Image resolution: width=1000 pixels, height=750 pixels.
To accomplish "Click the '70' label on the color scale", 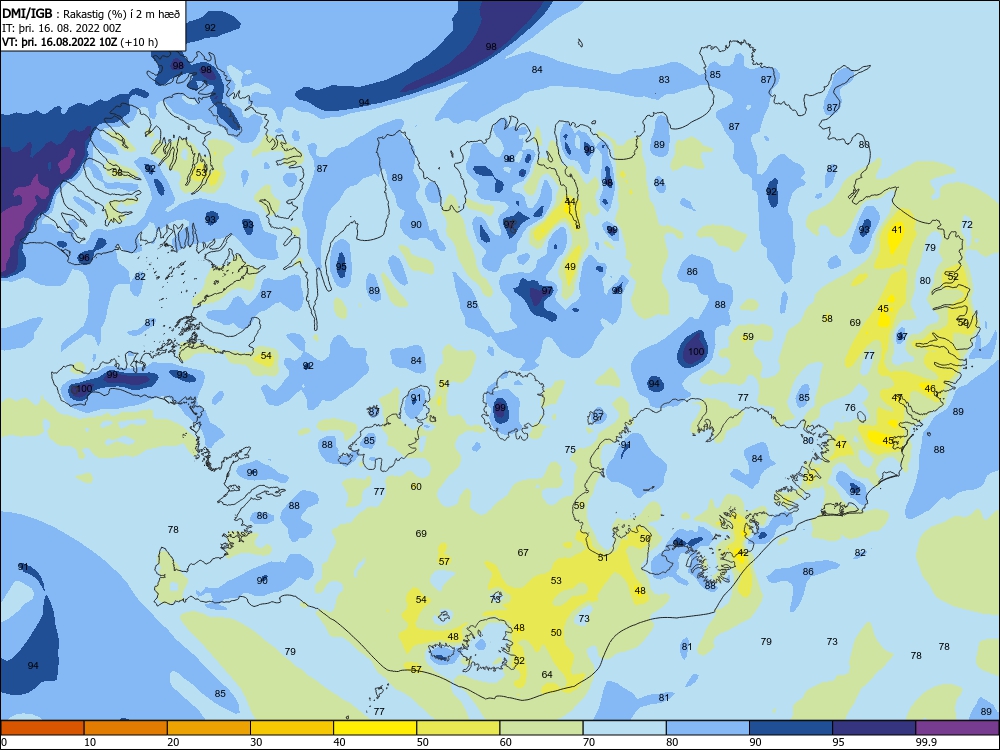I will click(589, 742).
